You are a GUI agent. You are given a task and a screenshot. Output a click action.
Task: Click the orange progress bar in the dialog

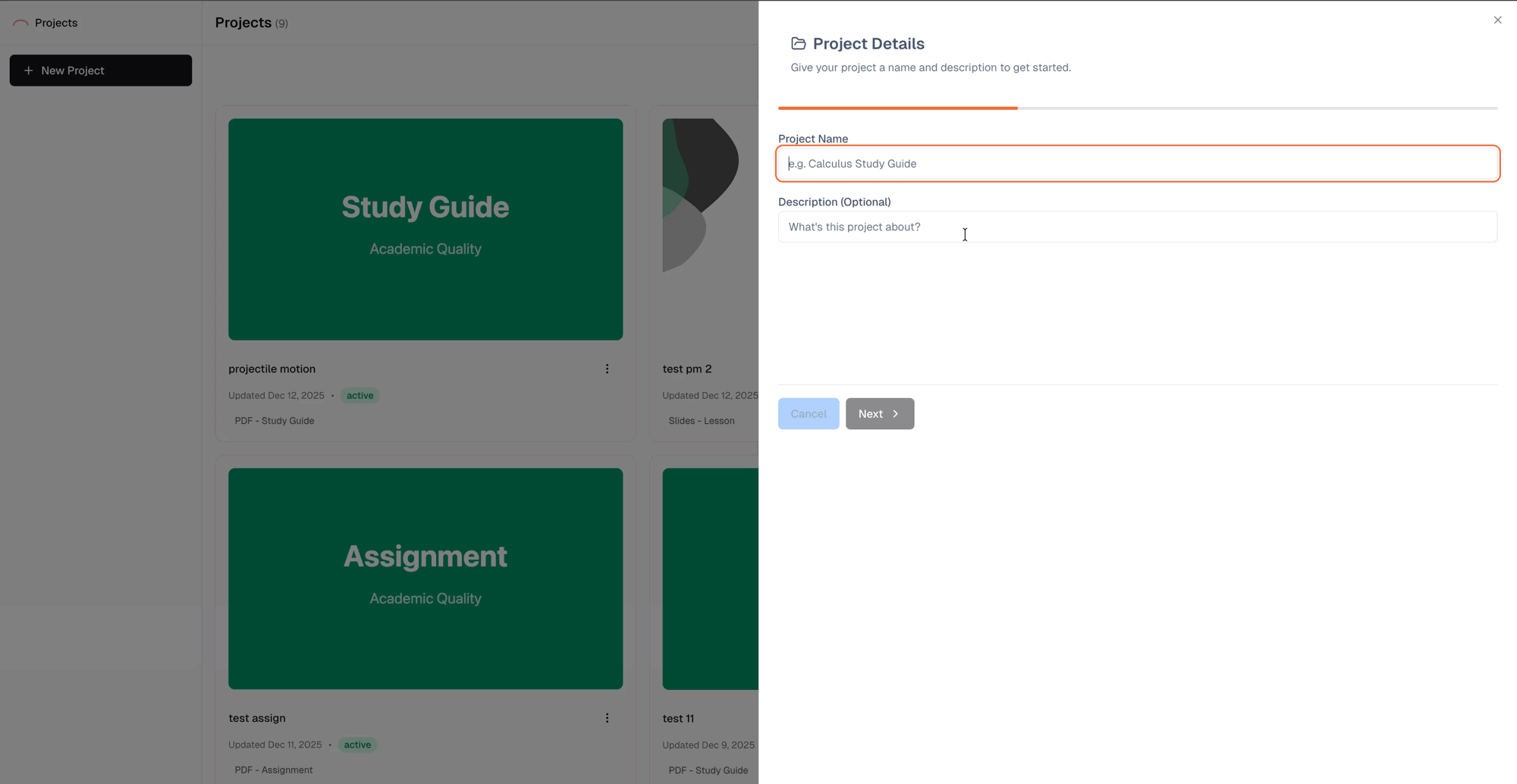pyautogui.click(x=897, y=108)
